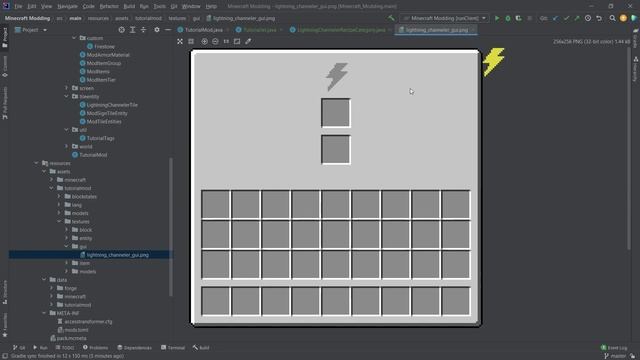Open the Refactor menu

(x=109, y=7)
